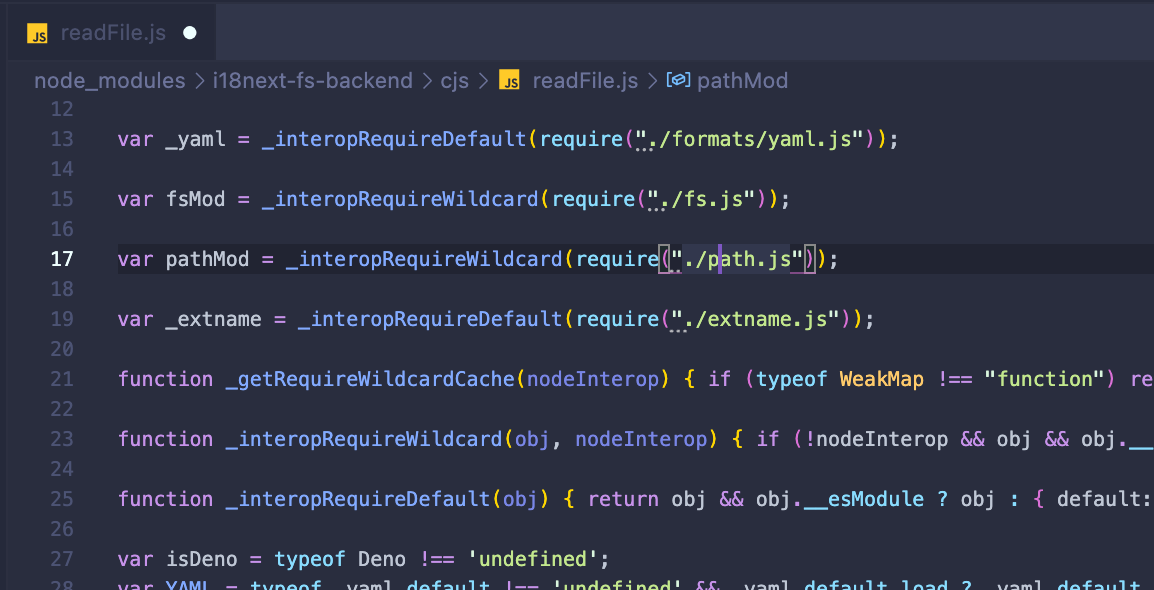The width and height of the screenshot is (1154, 590).
Task: Click the fsMod variable name
Action: click(196, 199)
